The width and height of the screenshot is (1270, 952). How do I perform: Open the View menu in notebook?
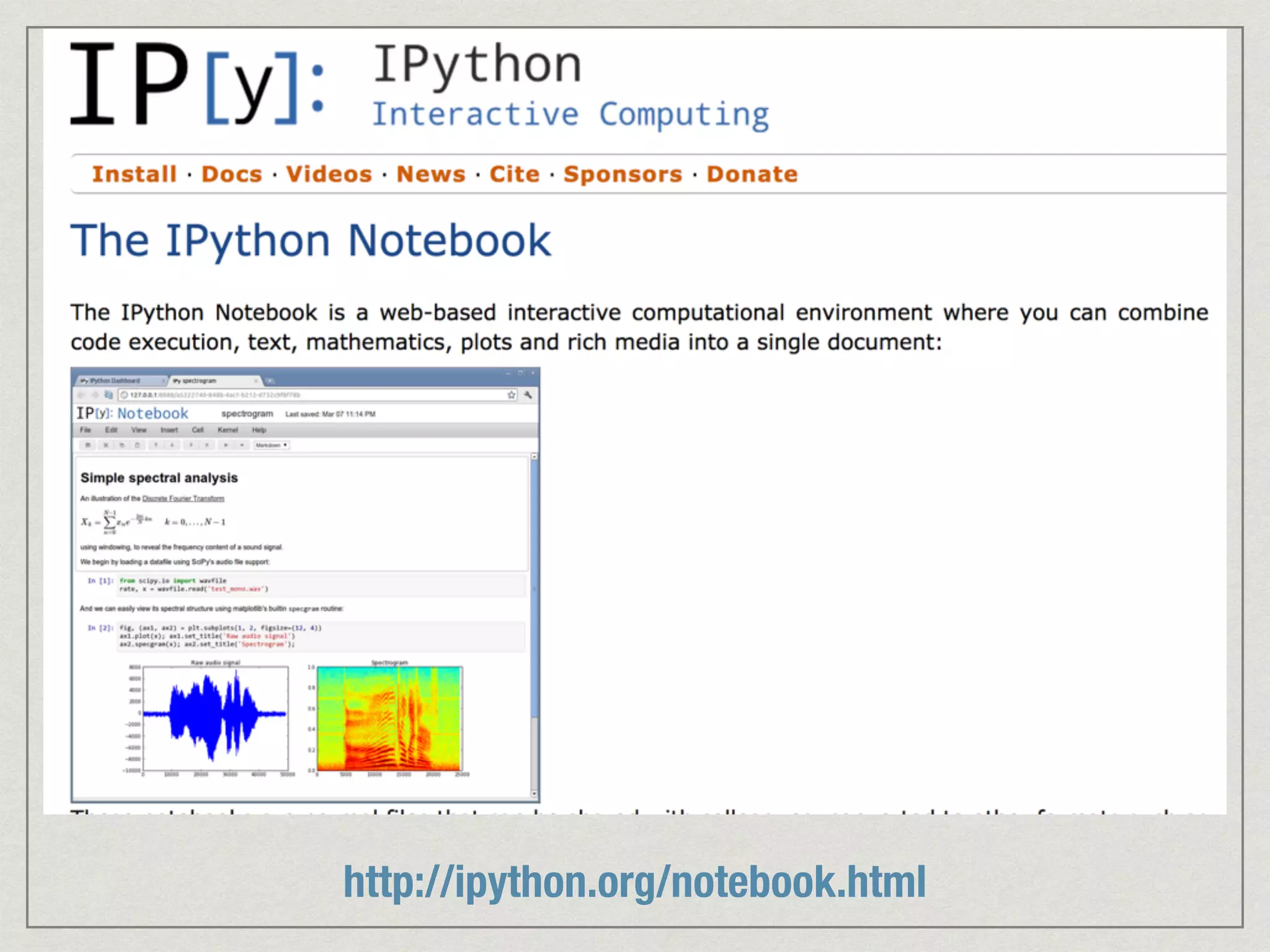coord(139,430)
